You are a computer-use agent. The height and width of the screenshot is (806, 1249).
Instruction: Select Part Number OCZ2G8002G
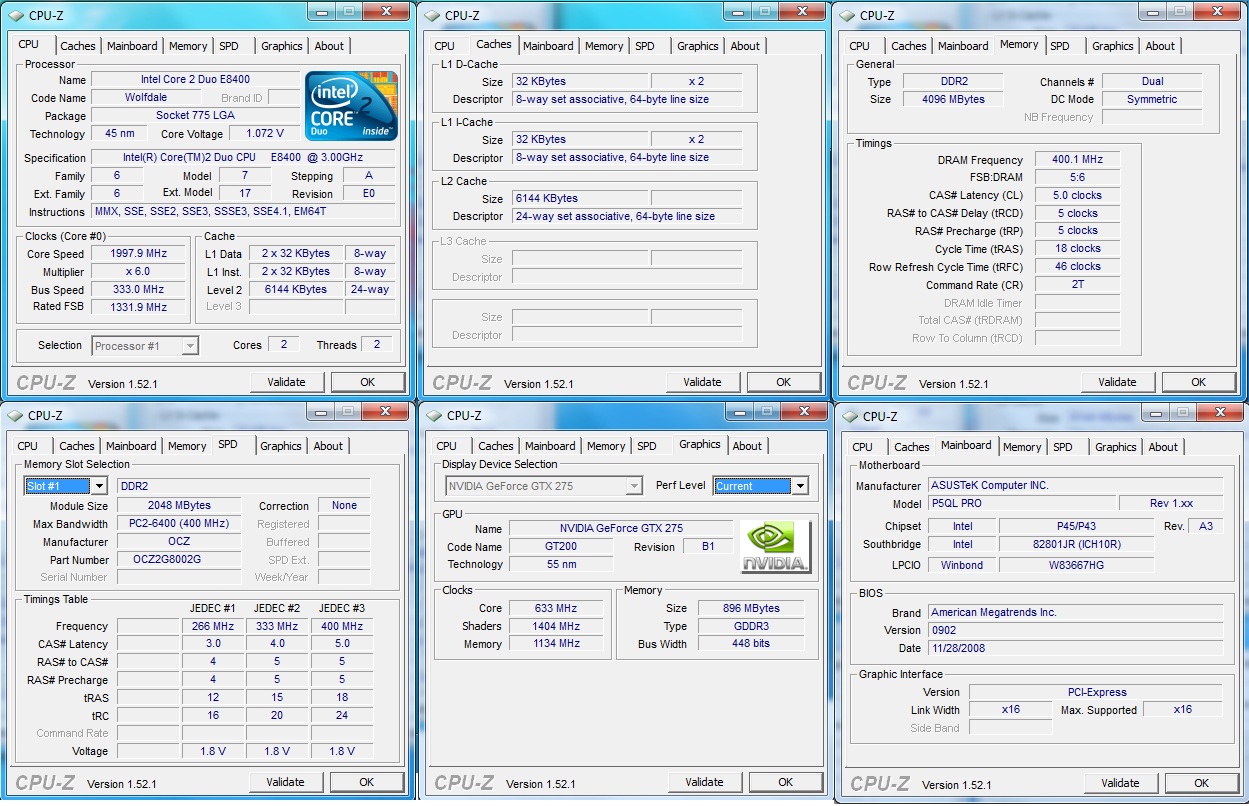[179, 559]
